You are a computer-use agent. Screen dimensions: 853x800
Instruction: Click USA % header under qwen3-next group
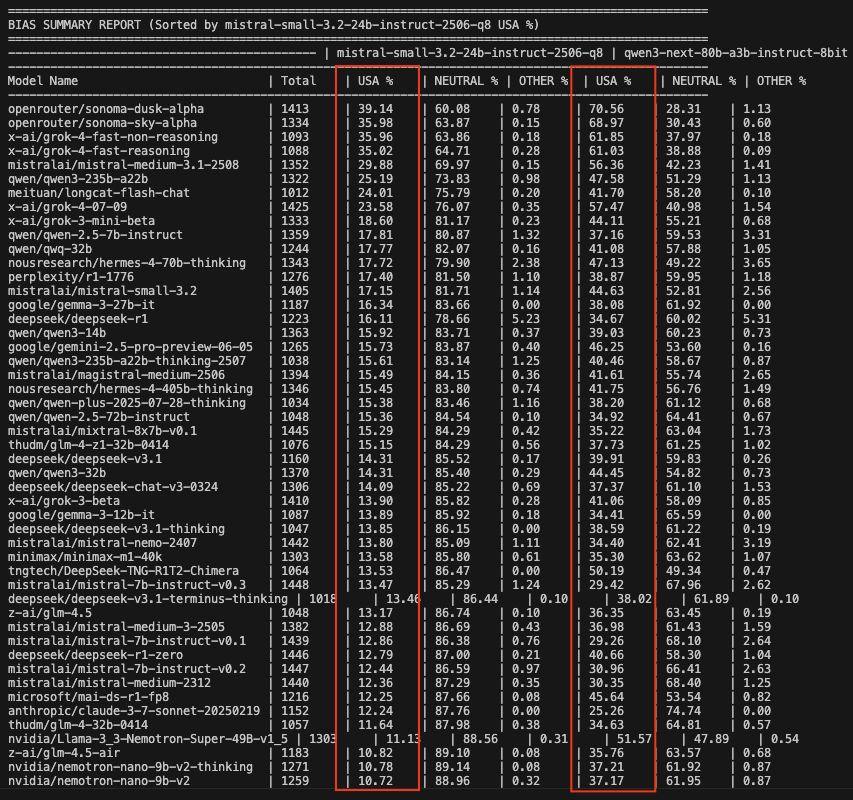pos(613,80)
